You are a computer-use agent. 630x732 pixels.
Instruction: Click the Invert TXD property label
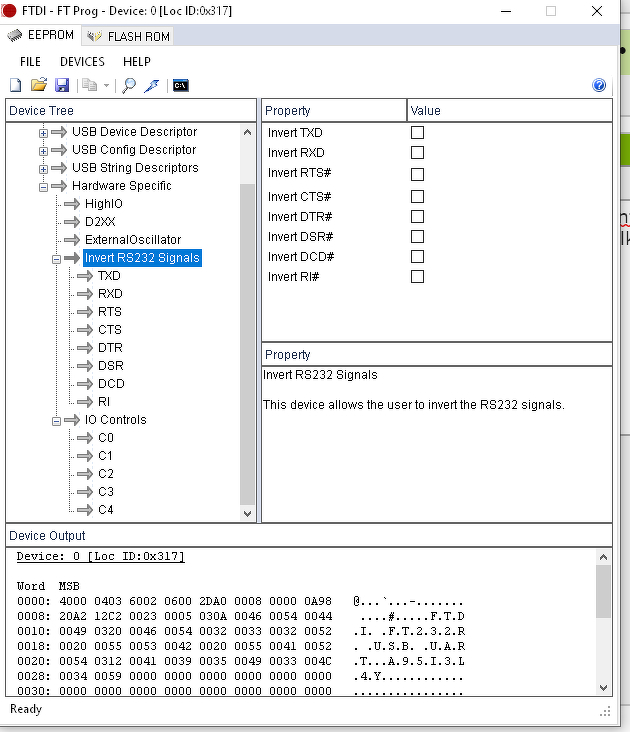coord(295,133)
